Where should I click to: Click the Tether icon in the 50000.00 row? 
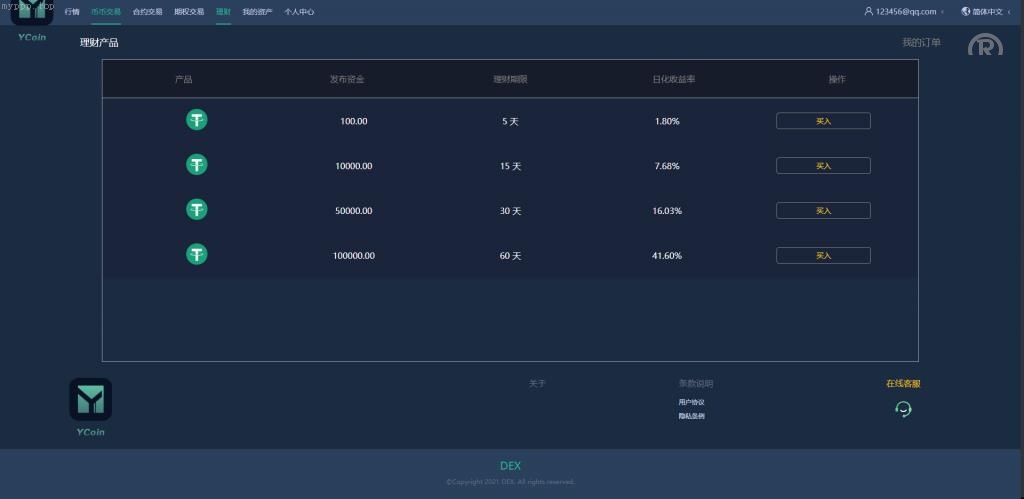point(197,210)
